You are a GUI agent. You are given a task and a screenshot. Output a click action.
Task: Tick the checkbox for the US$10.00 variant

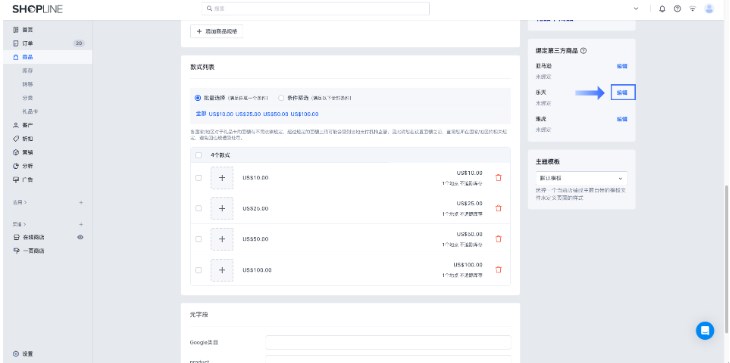199,178
